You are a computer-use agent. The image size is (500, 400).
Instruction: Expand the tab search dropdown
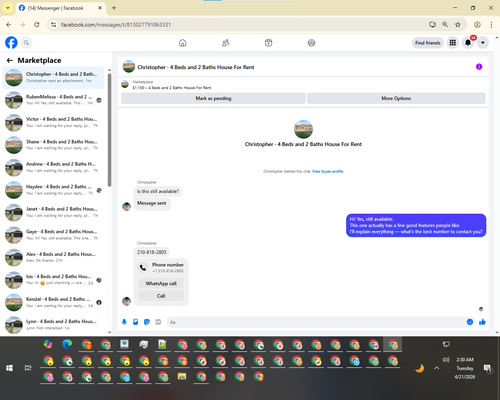[8, 8]
